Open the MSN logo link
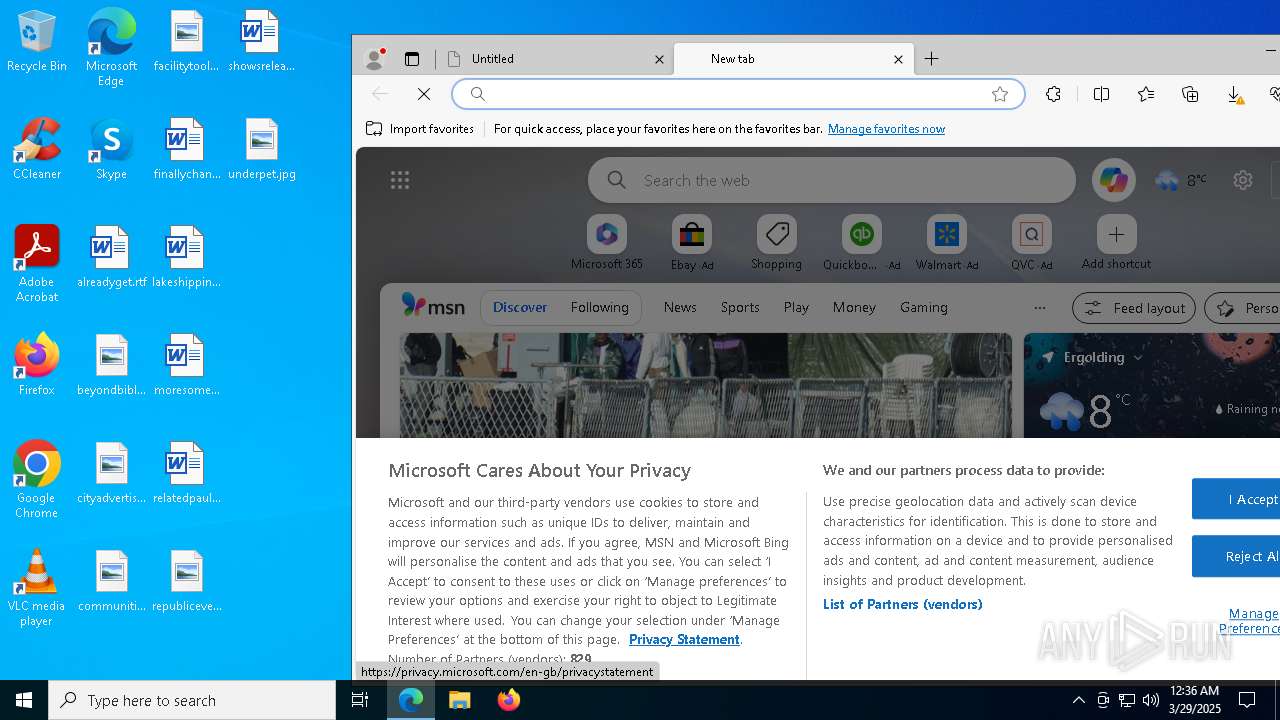This screenshot has width=1280, height=720. point(433,306)
